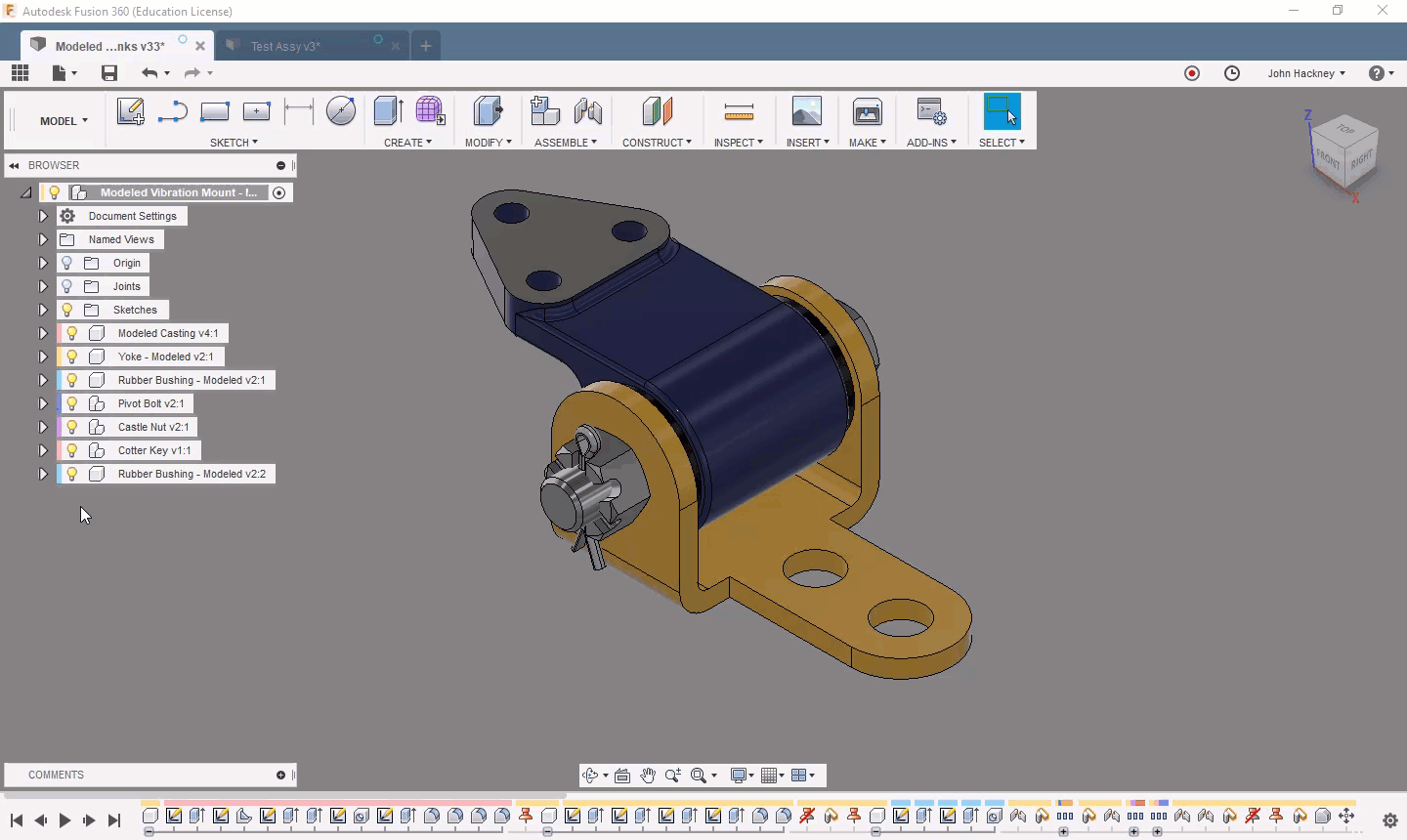This screenshot has height=840, width=1407.
Task: Open the CREATE menu
Action: click(407, 143)
